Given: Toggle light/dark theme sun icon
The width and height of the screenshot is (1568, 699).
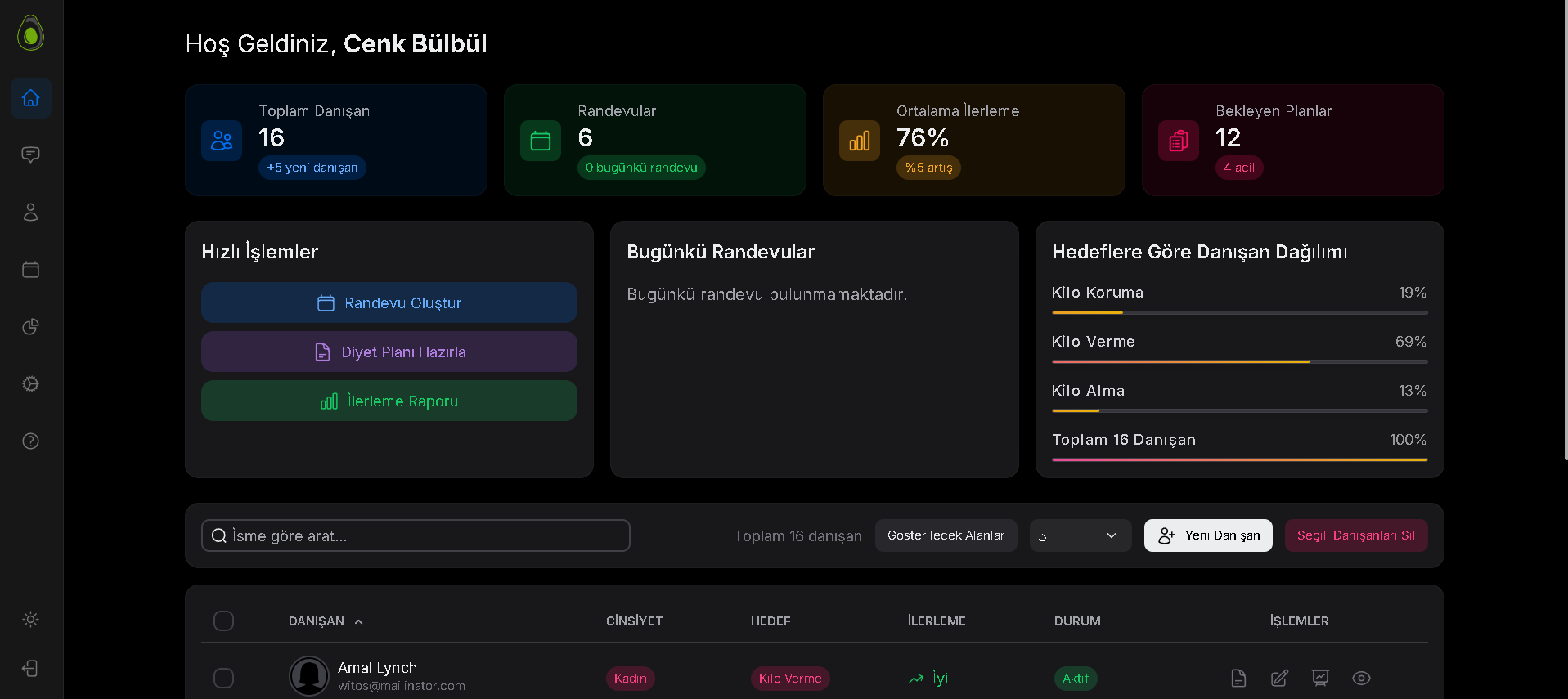Looking at the screenshot, I should click(x=31, y=620).
